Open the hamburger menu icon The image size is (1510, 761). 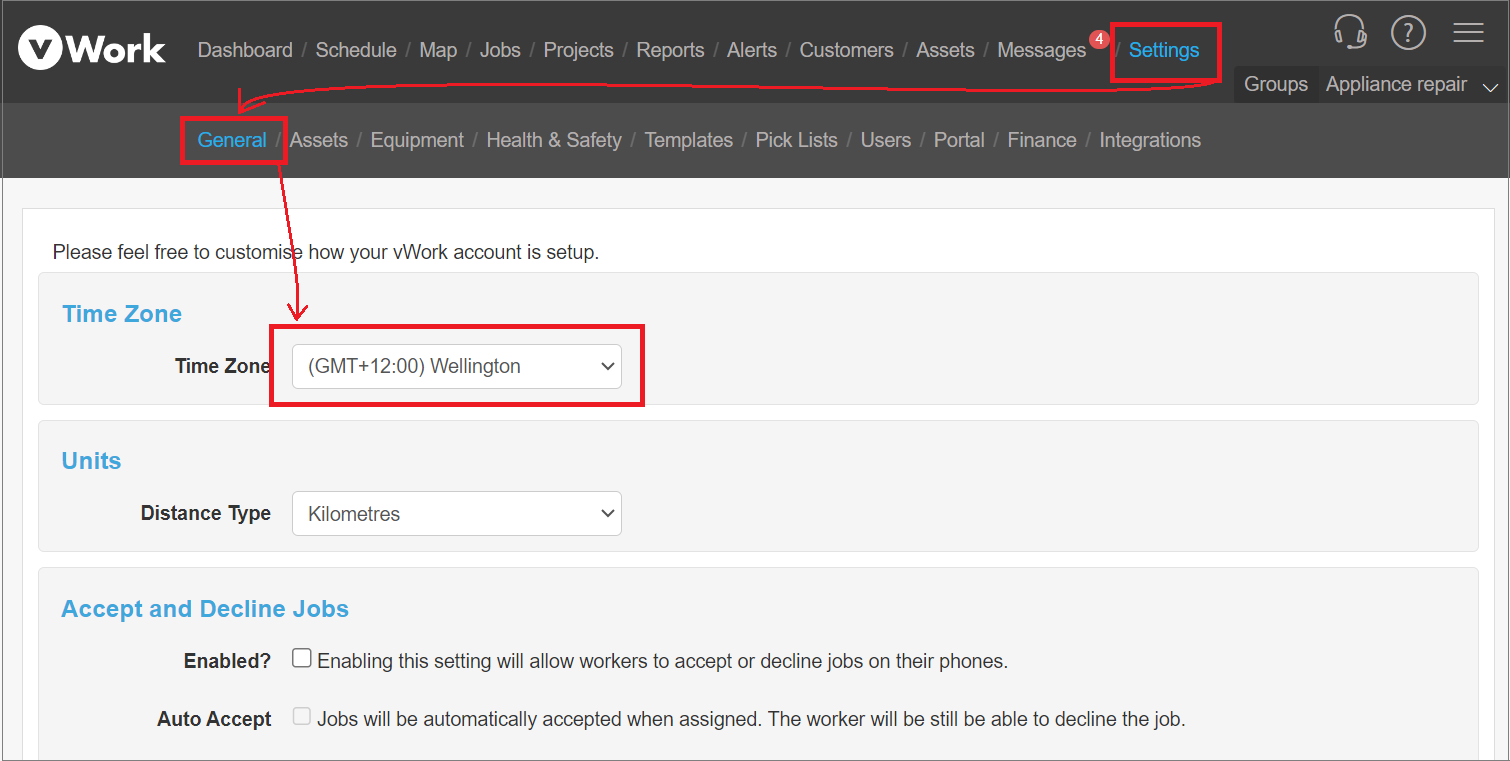pyautogui.click(x=1468, y=32)
